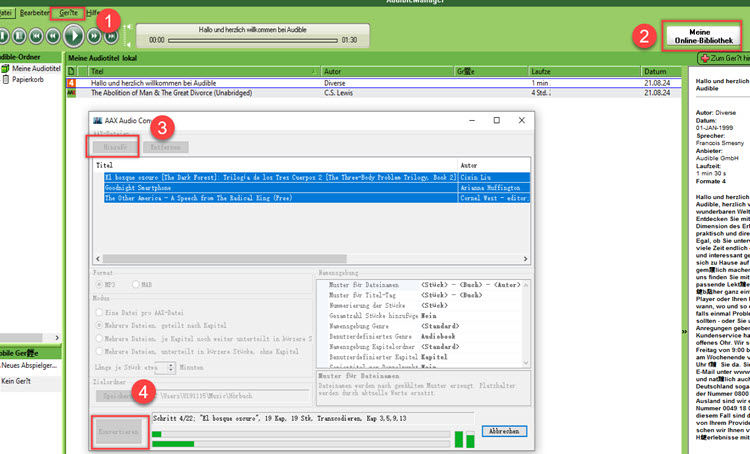Select the MP3 format radio button

pos(99,285)
